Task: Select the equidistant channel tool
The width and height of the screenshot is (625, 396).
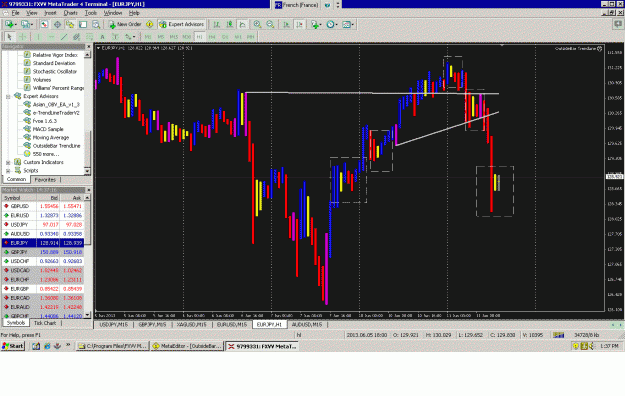Action: 77,37
